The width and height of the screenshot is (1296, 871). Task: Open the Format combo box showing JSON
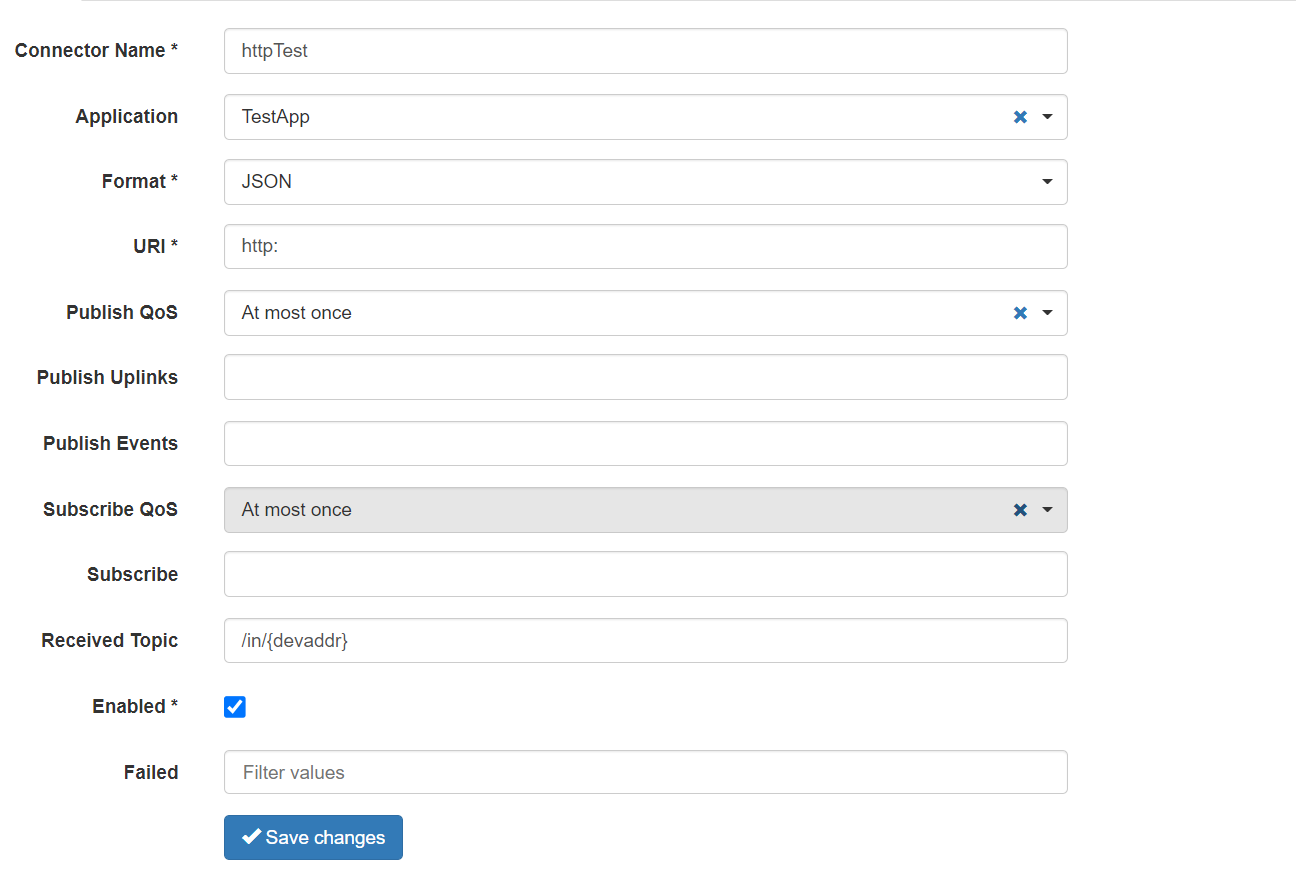point(645,182)
